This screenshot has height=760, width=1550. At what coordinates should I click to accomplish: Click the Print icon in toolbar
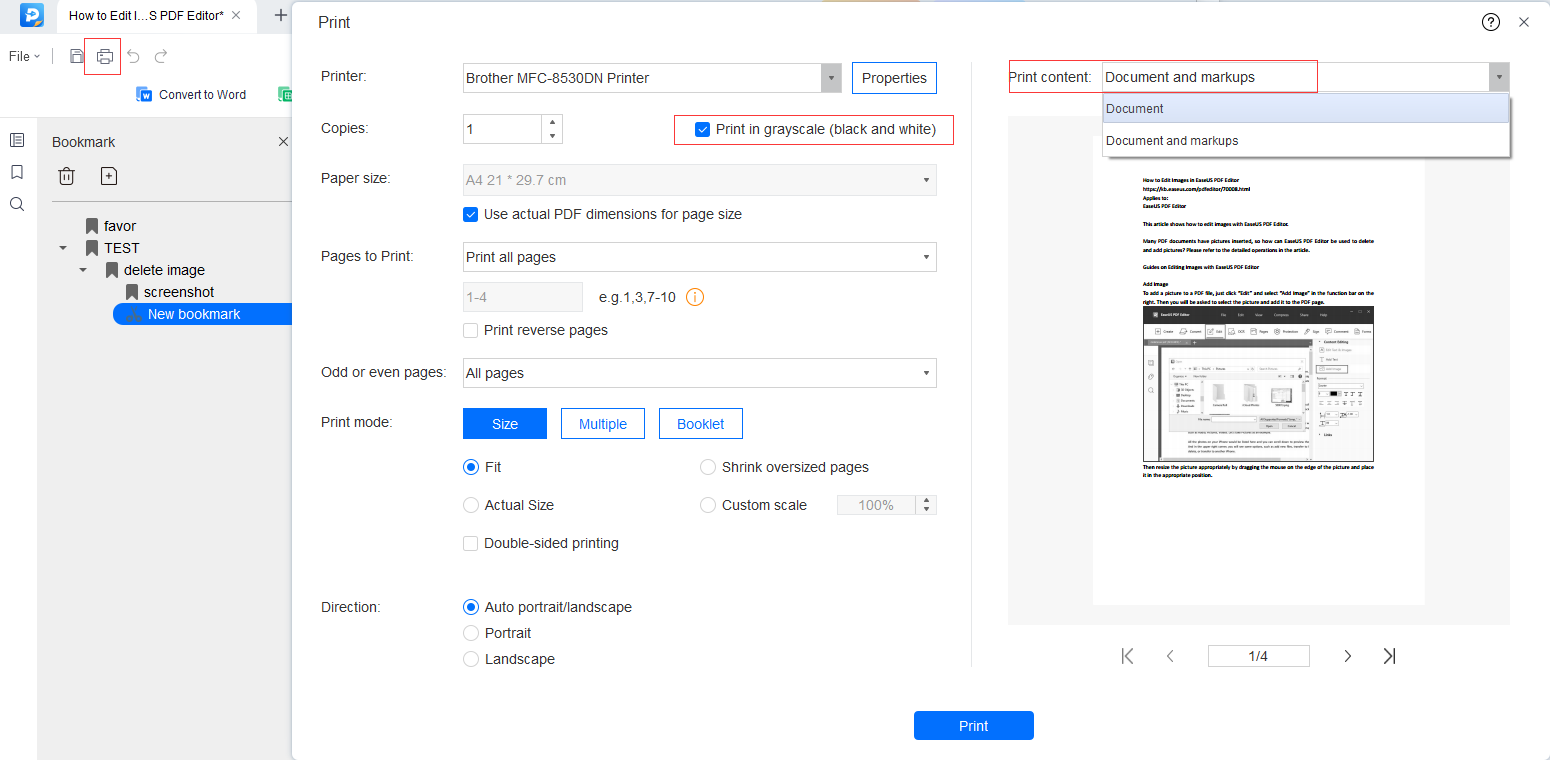tap(104, 56)
